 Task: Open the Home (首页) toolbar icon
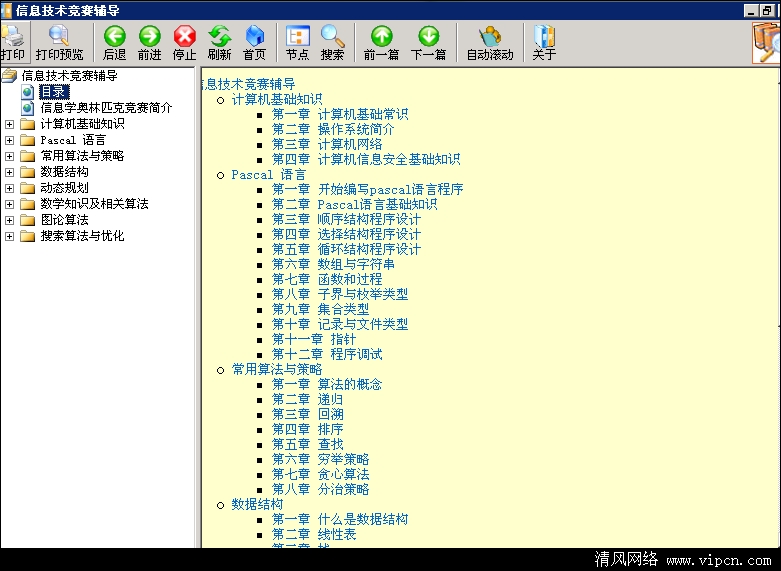pyautogui.click(x=255, y=37)
